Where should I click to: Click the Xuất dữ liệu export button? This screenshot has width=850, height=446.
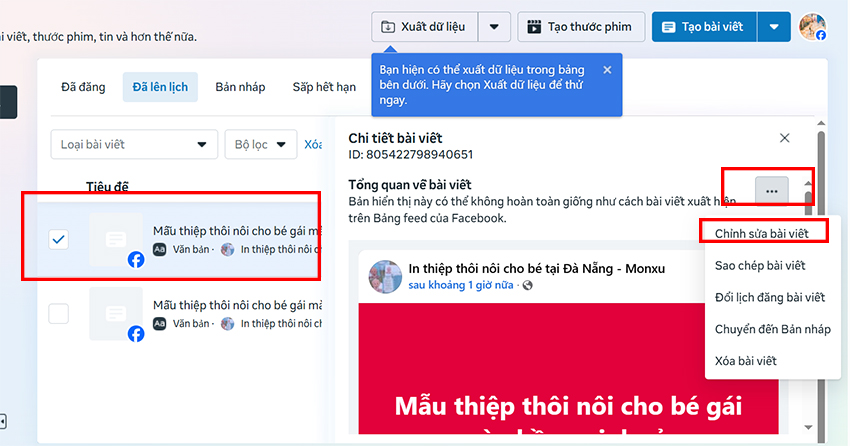click(424, 27)
